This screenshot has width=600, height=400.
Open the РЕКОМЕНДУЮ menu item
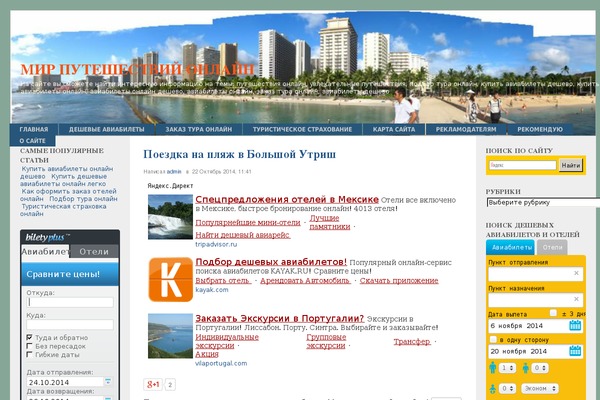click(x=540, y=129)
